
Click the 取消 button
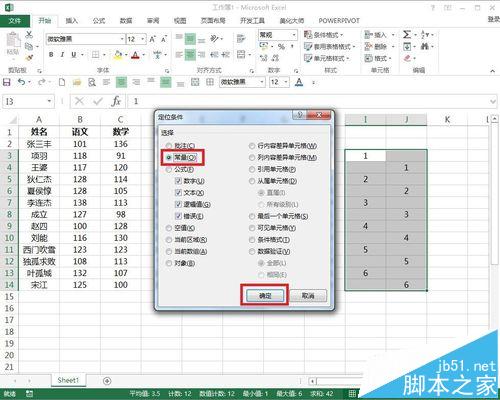click(x=308, y=295)
